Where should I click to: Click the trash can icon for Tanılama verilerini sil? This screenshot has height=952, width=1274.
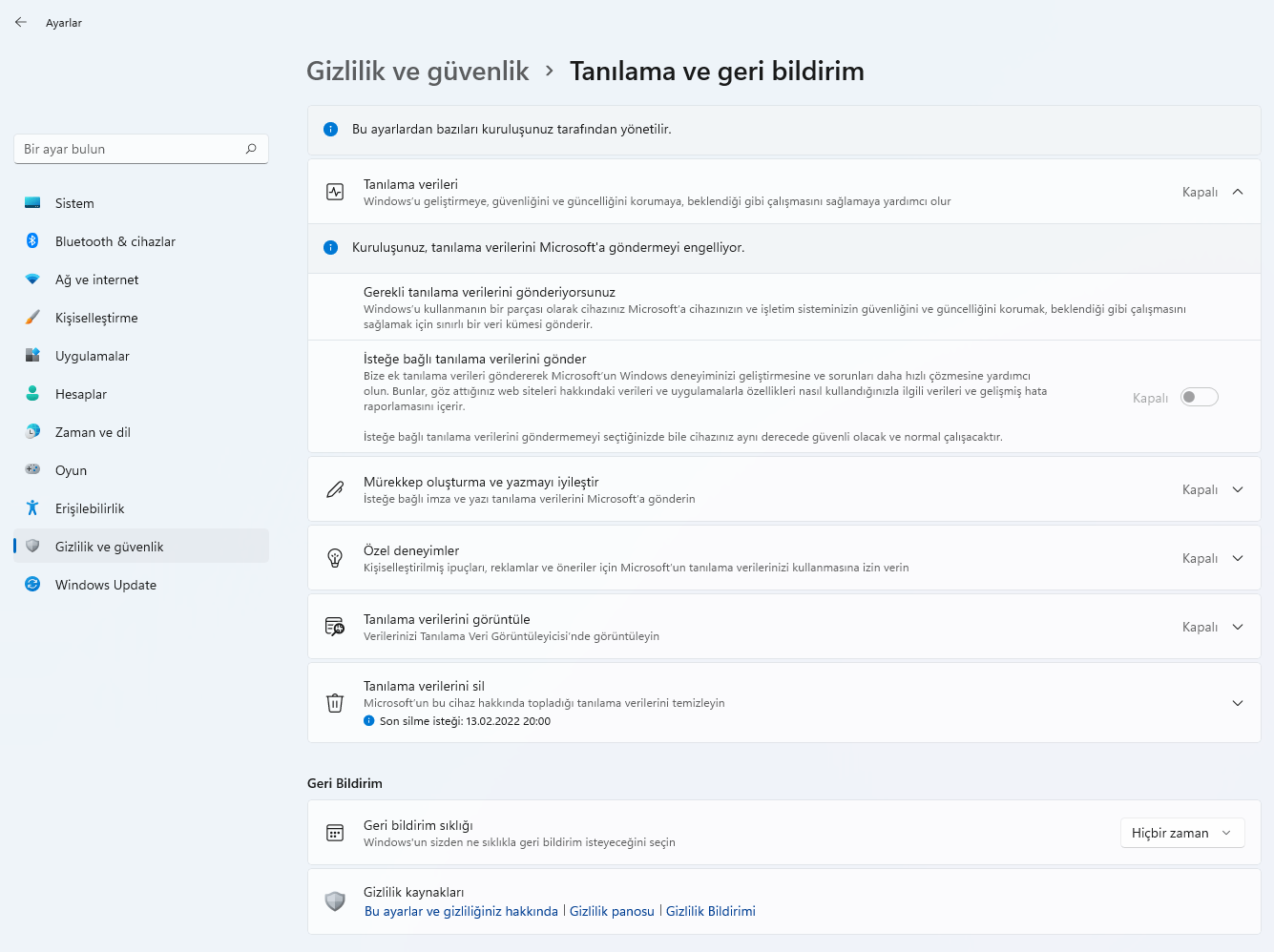point(335,703)
